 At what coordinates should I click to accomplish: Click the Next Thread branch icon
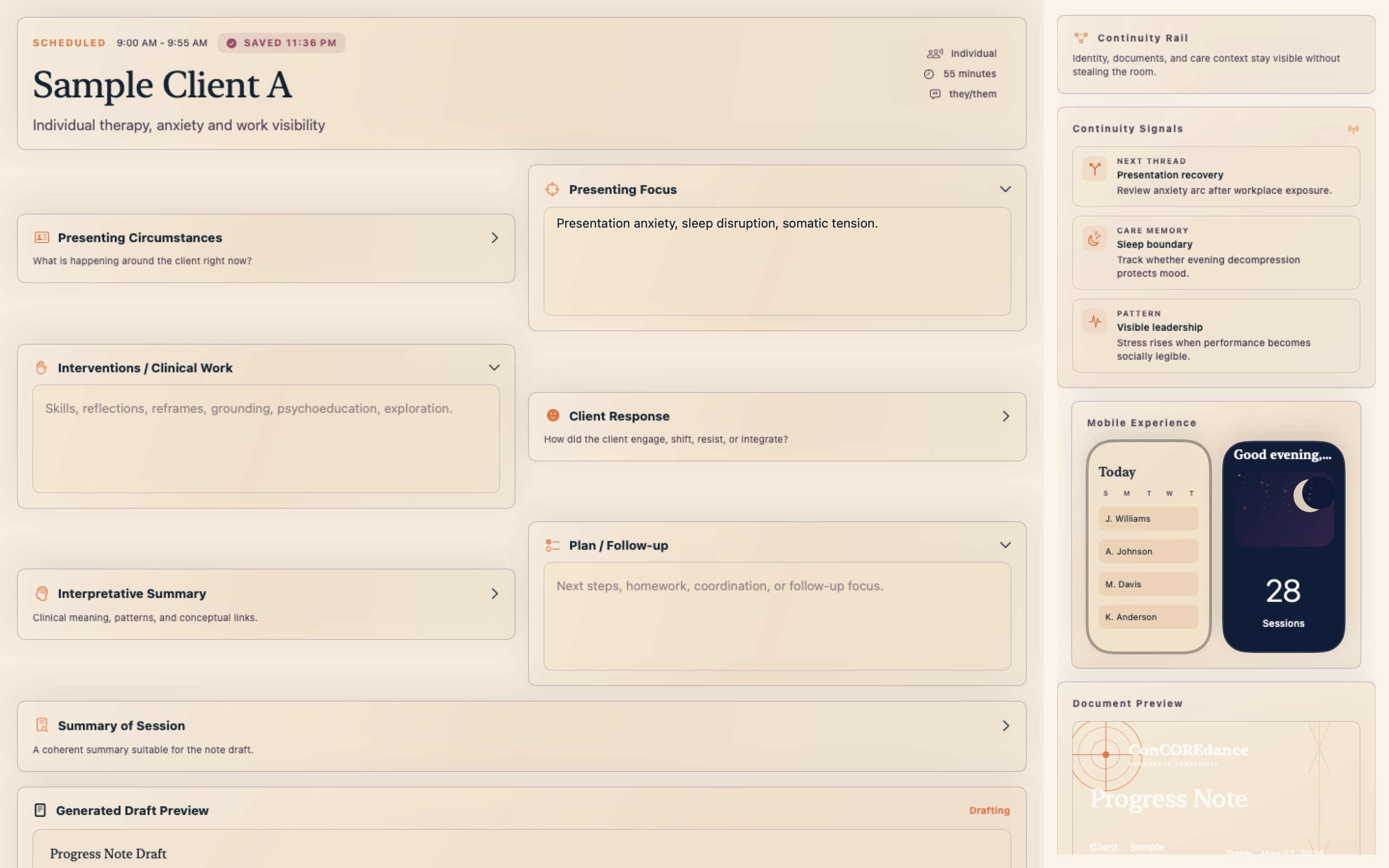[1094, 169]
